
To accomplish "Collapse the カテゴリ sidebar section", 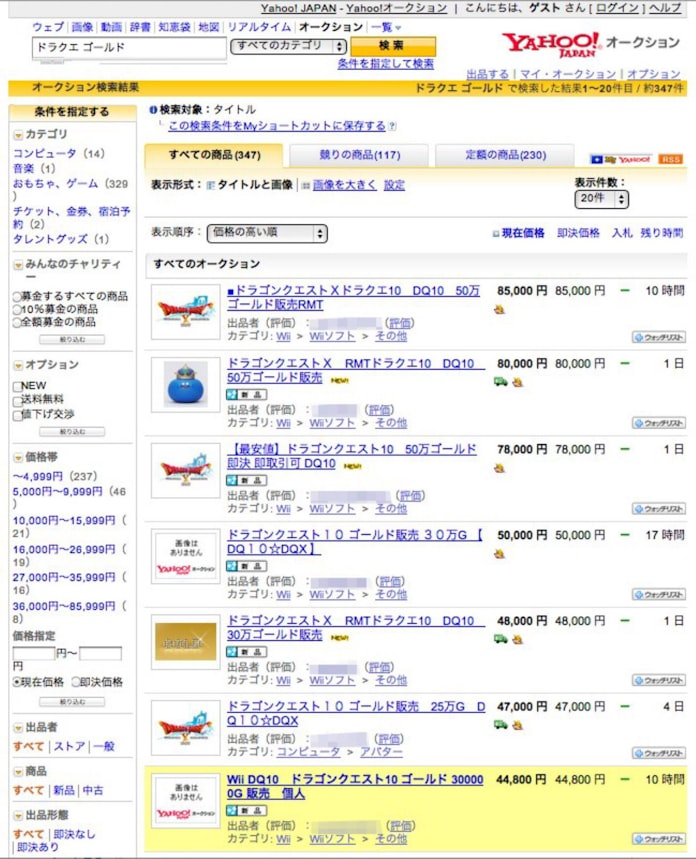I will [x=18, y=135].
